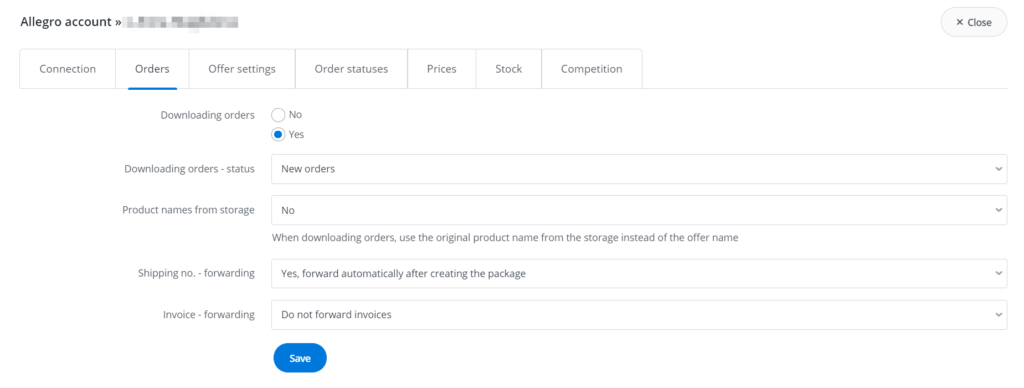Click the Invoice - forwarding label
1024x388 pixels.
pyautogui.click(x=208, y=315)
